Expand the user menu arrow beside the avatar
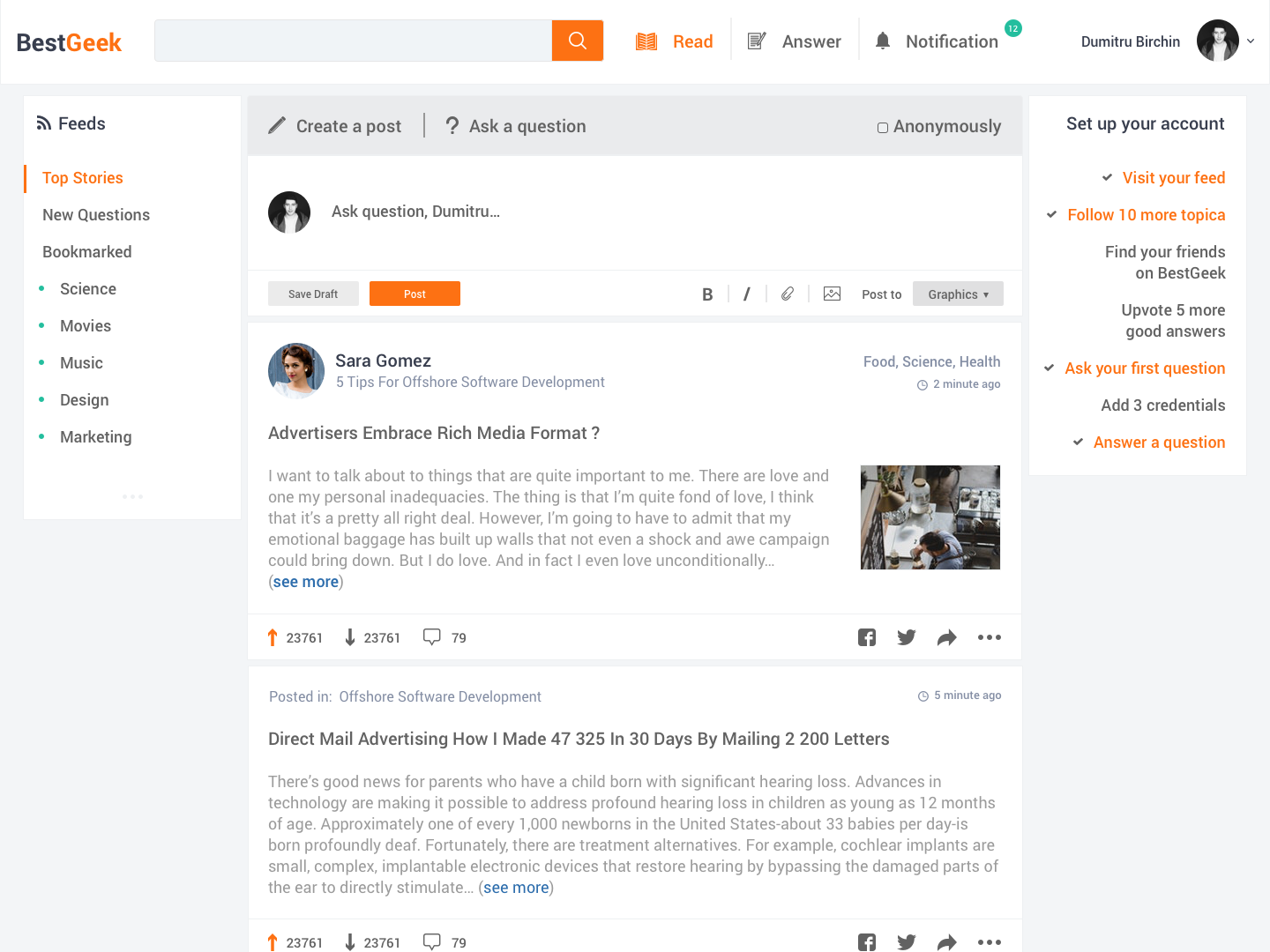Image resolution: width=1270 pixels, height=952 pixels. pos(1251,41)
